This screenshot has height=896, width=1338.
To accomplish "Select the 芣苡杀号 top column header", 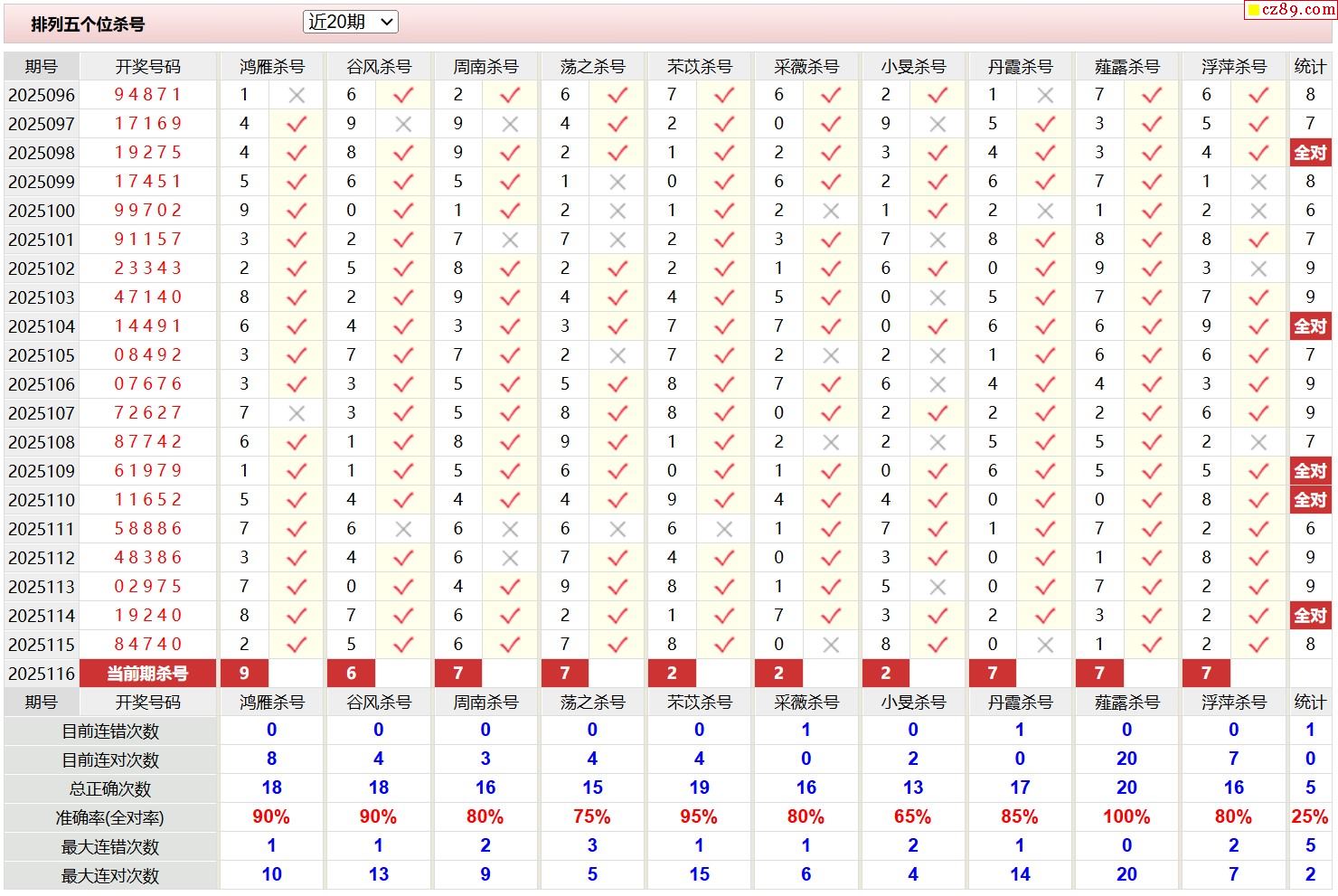I will (x=700, y=66).
